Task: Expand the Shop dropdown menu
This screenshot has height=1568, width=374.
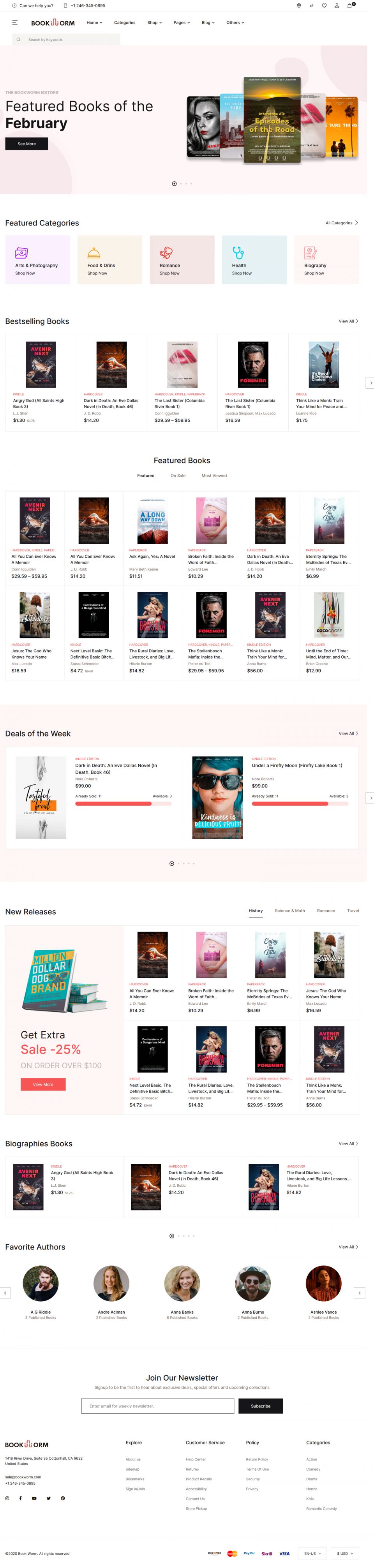Action: point(154,23)
